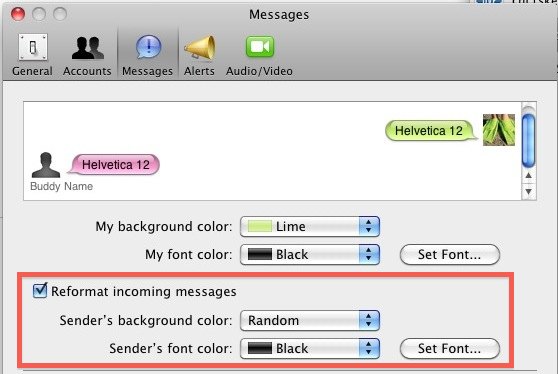The image size is (558, 374).
Task: Open Sender's background color Random dropdown
Action: coord(310,320)
